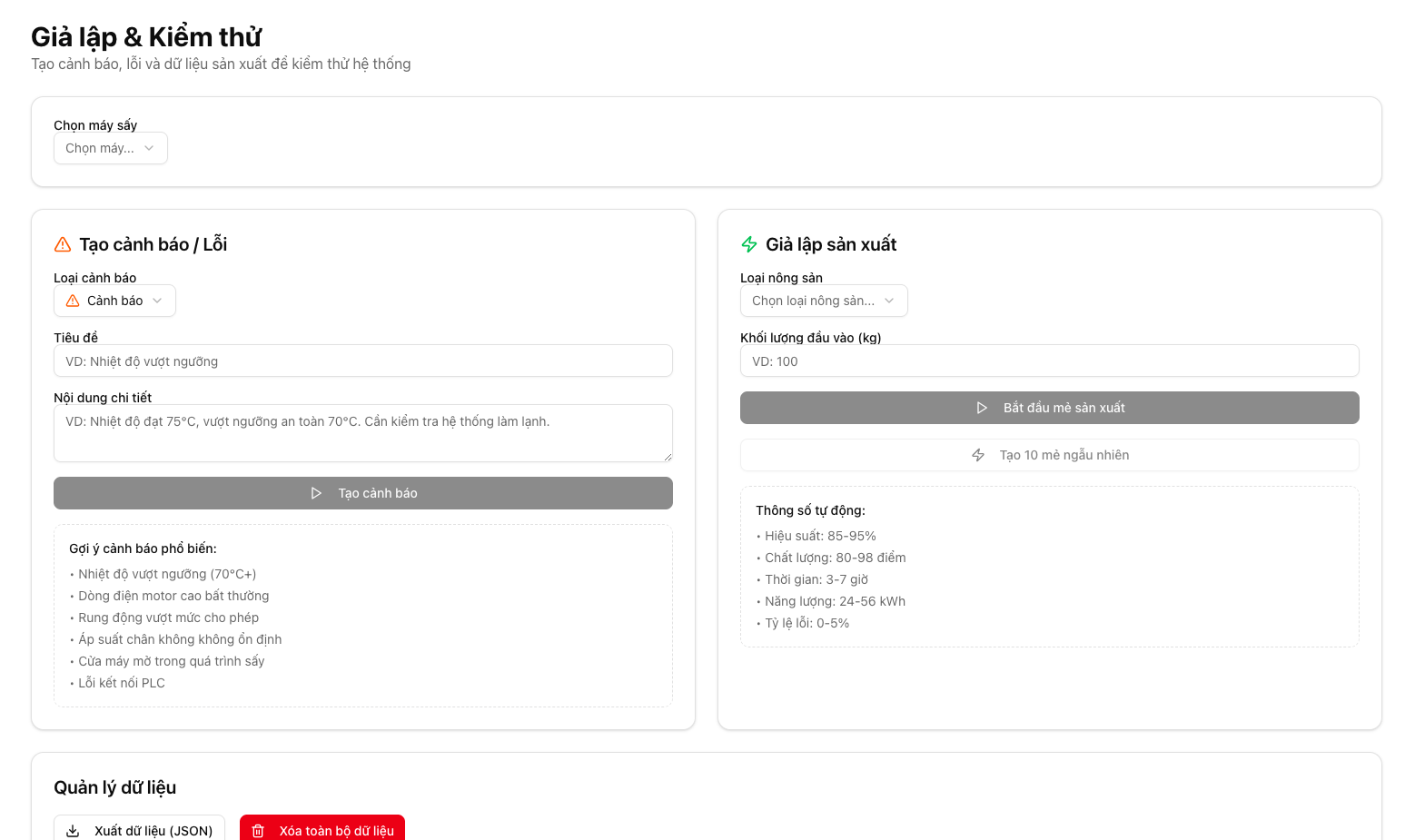Click into the Nội dung chi tiết textarea
Image resolution: width=1405 pixels, height=840 pixels.
(x=363, y=433)
